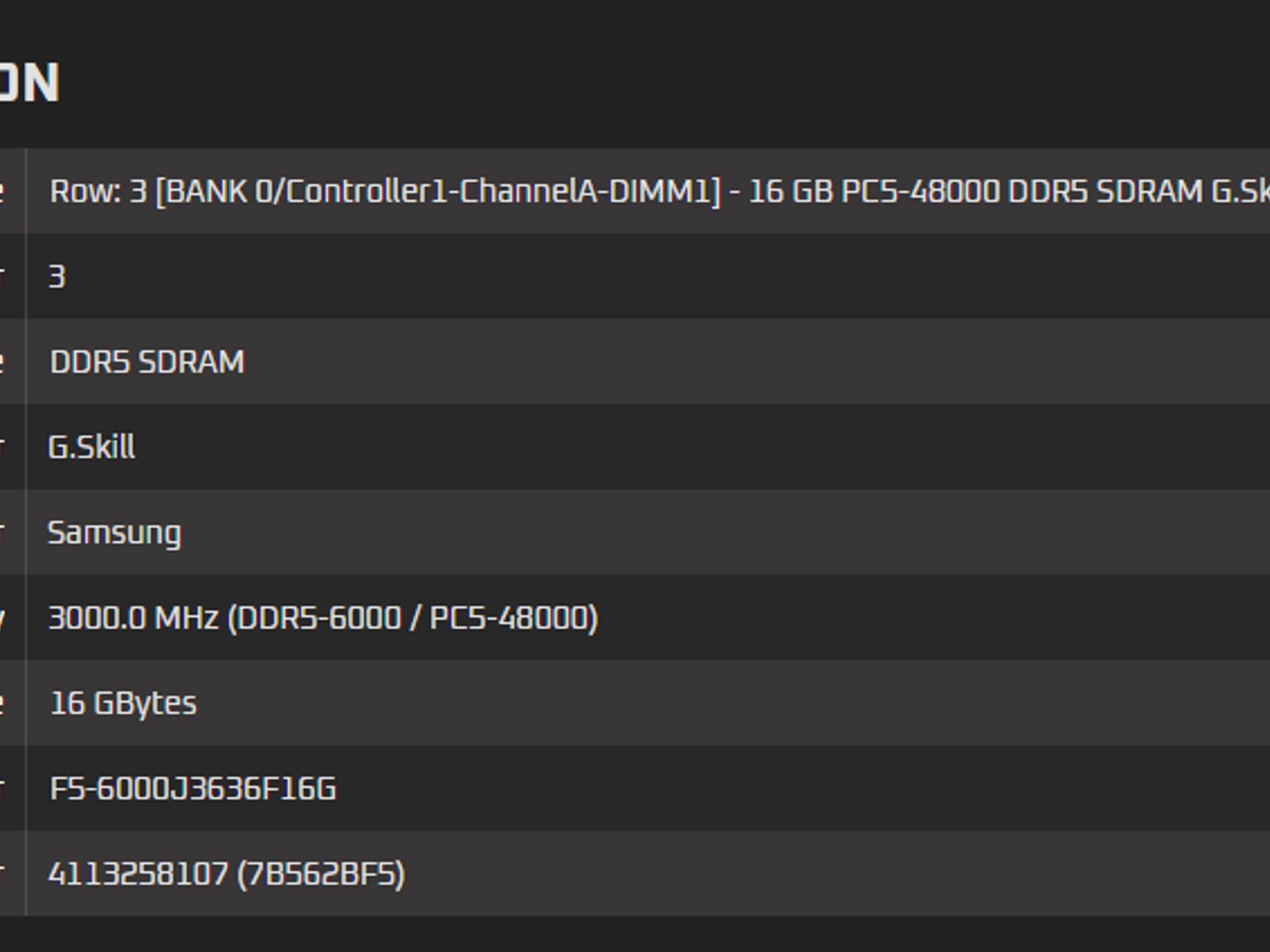The image size is (1270, 952).
Task: Click the label cell left of '4113258107 (7B562BF5)'
Action: 12,874
